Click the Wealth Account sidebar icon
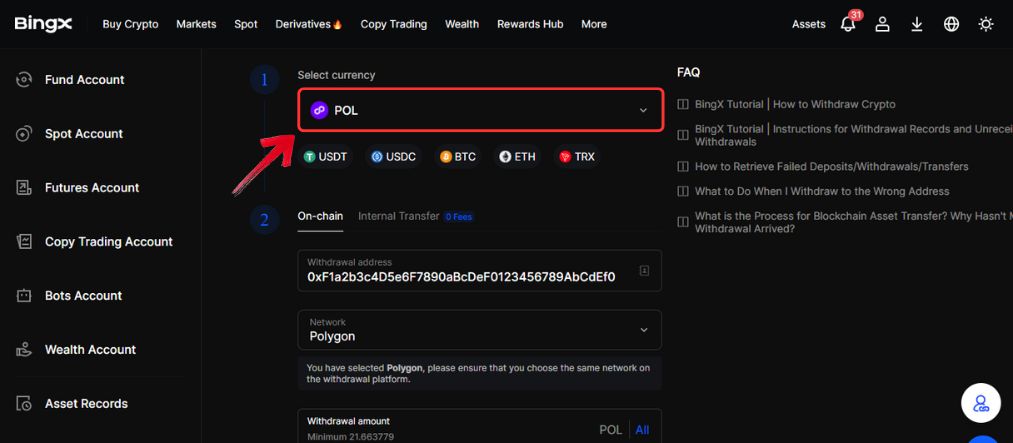Image resolution: width=1013 pixels, height=443 pixels. click(24, 350)
